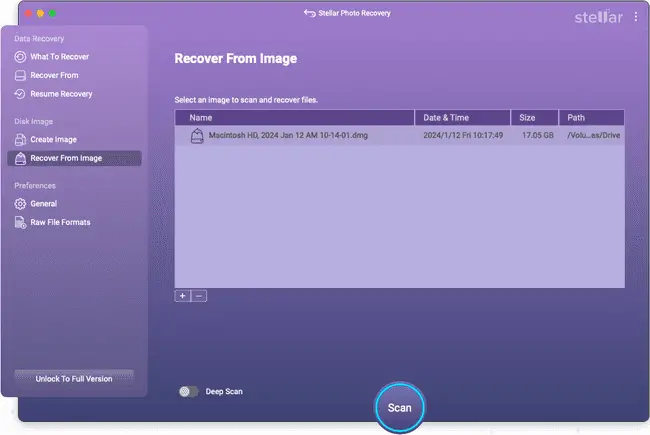Viewport: 650px width, 435px height.
Task: Sort by the Name column header
Action: [x=294, y=118]
